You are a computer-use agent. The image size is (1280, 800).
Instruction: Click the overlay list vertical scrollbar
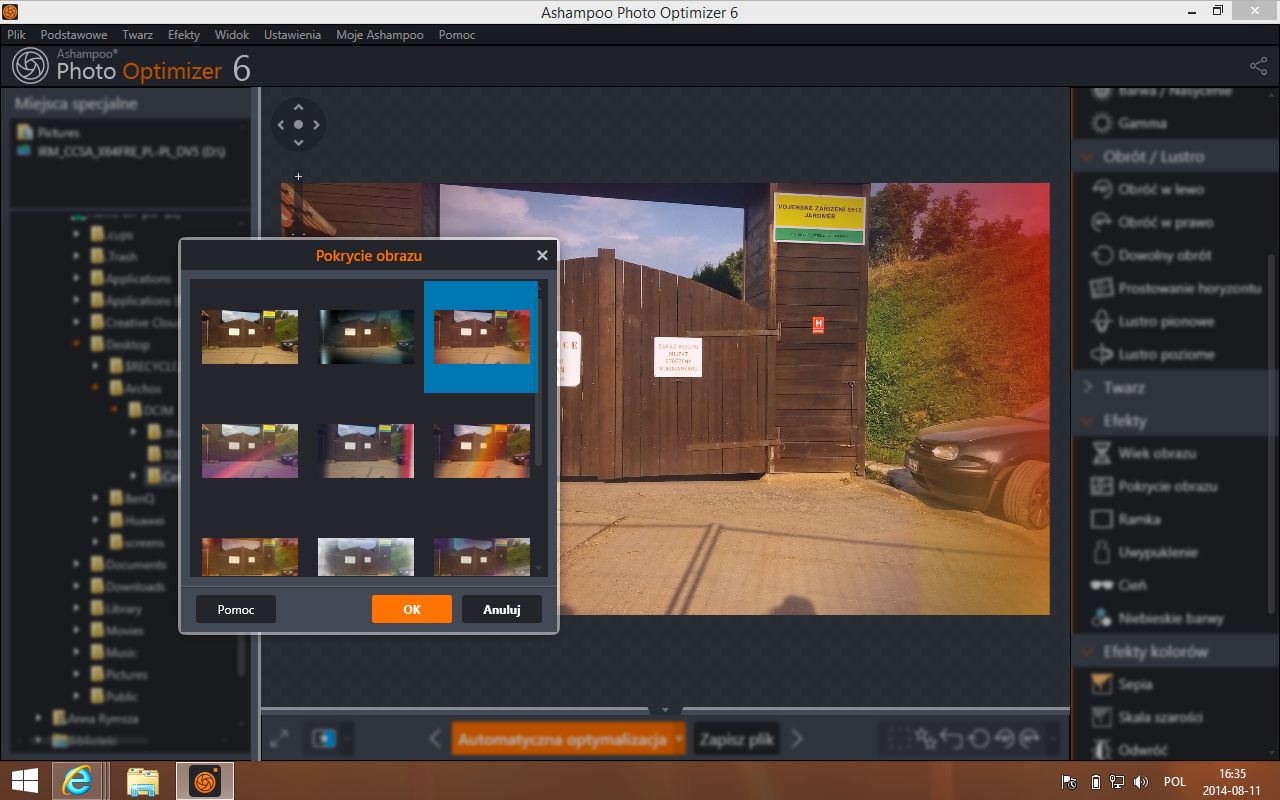click(x=541, y=380)
